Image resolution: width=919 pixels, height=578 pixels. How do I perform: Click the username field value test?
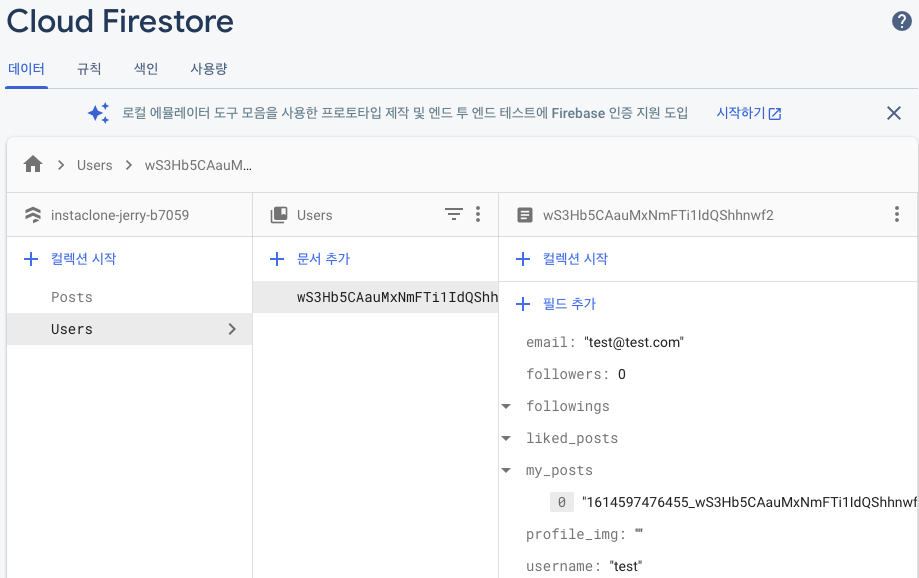point(625,566)
